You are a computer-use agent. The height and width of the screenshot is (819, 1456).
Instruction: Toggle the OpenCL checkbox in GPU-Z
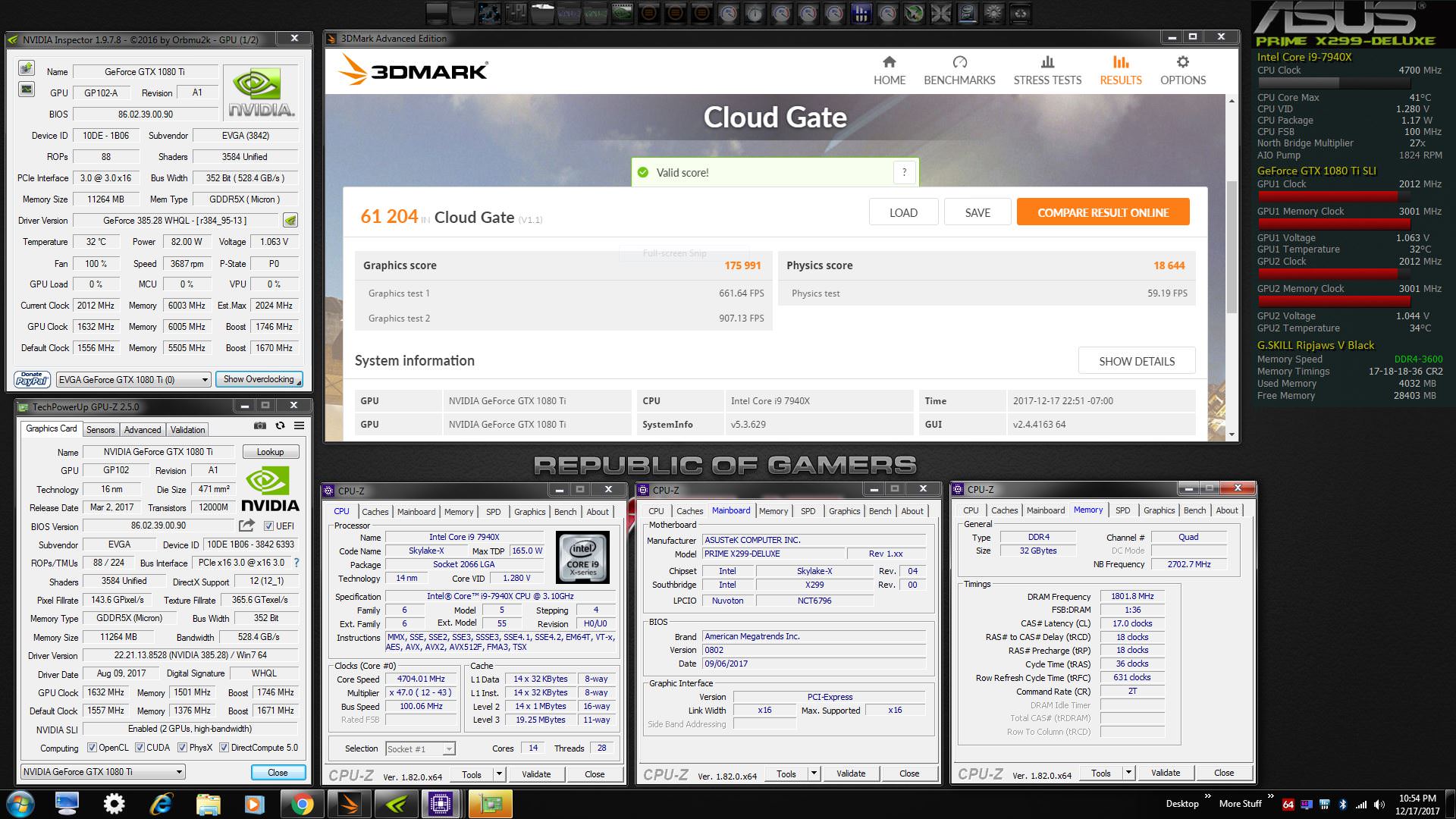[92, 748]
